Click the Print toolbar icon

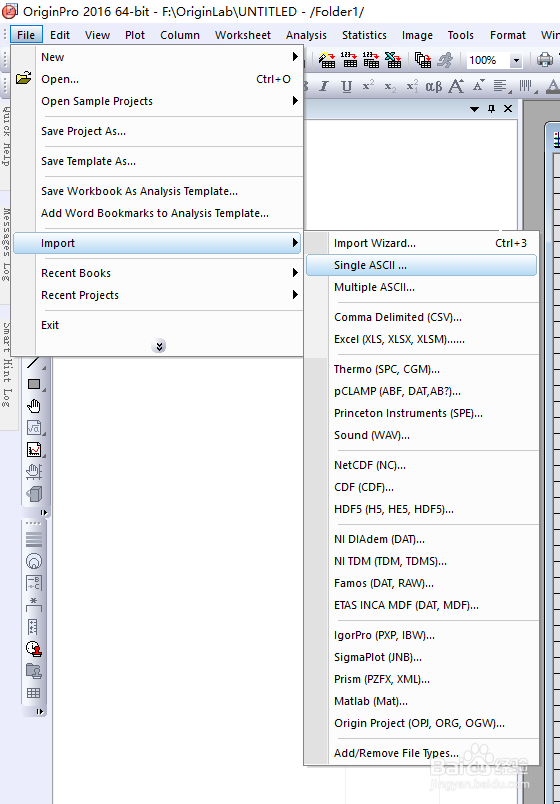click(x=545, y=60)
